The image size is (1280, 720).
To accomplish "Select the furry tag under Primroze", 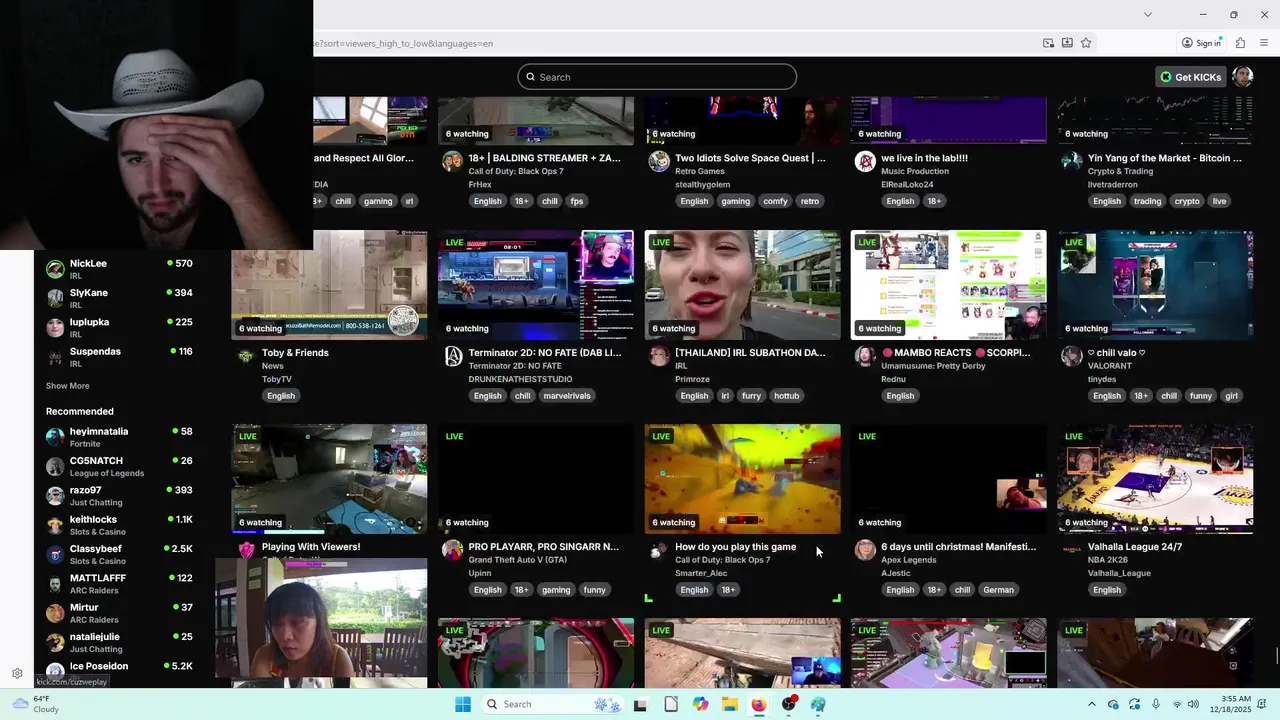I will point(751,396).
